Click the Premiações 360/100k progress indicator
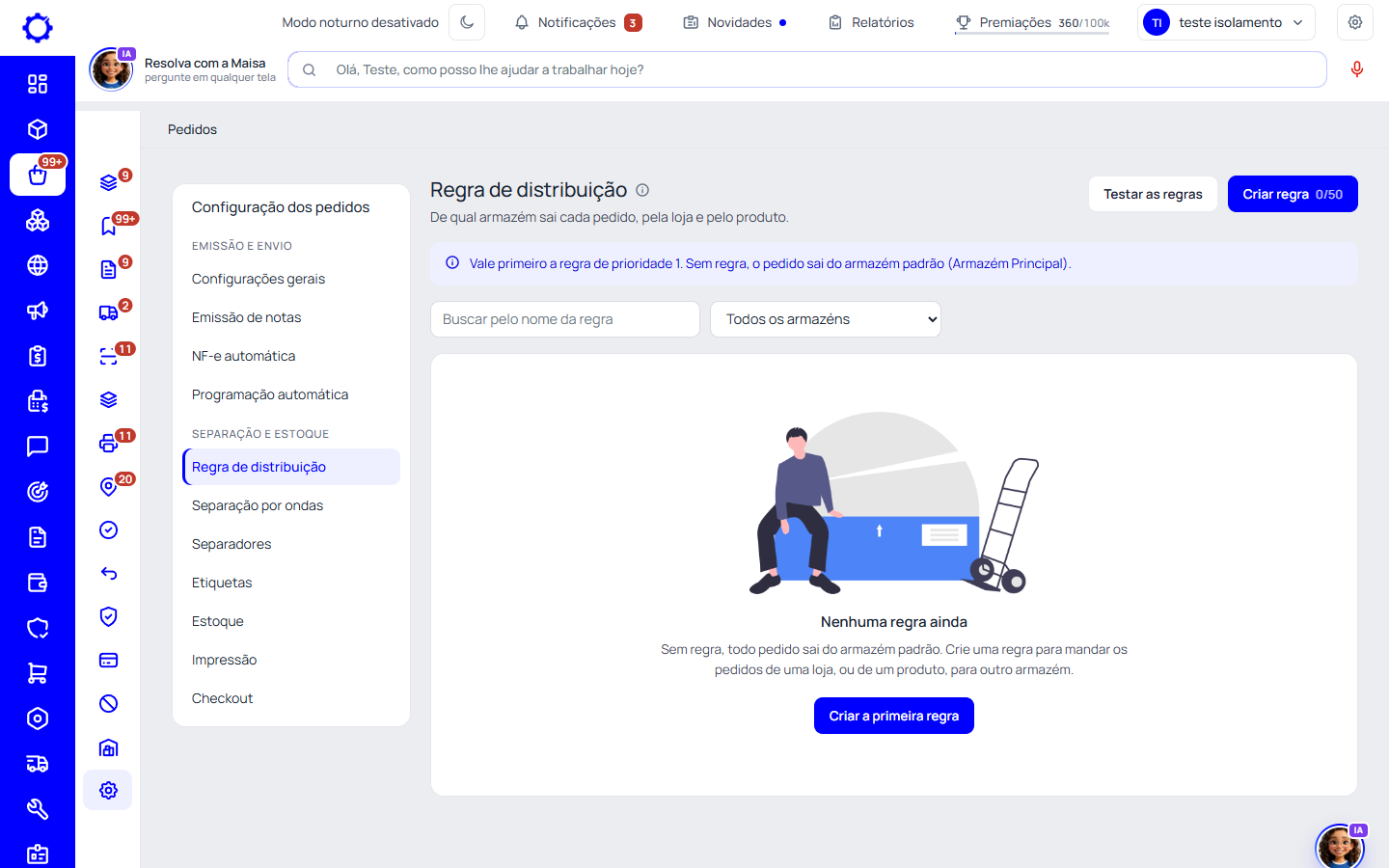 point(1032,22)
